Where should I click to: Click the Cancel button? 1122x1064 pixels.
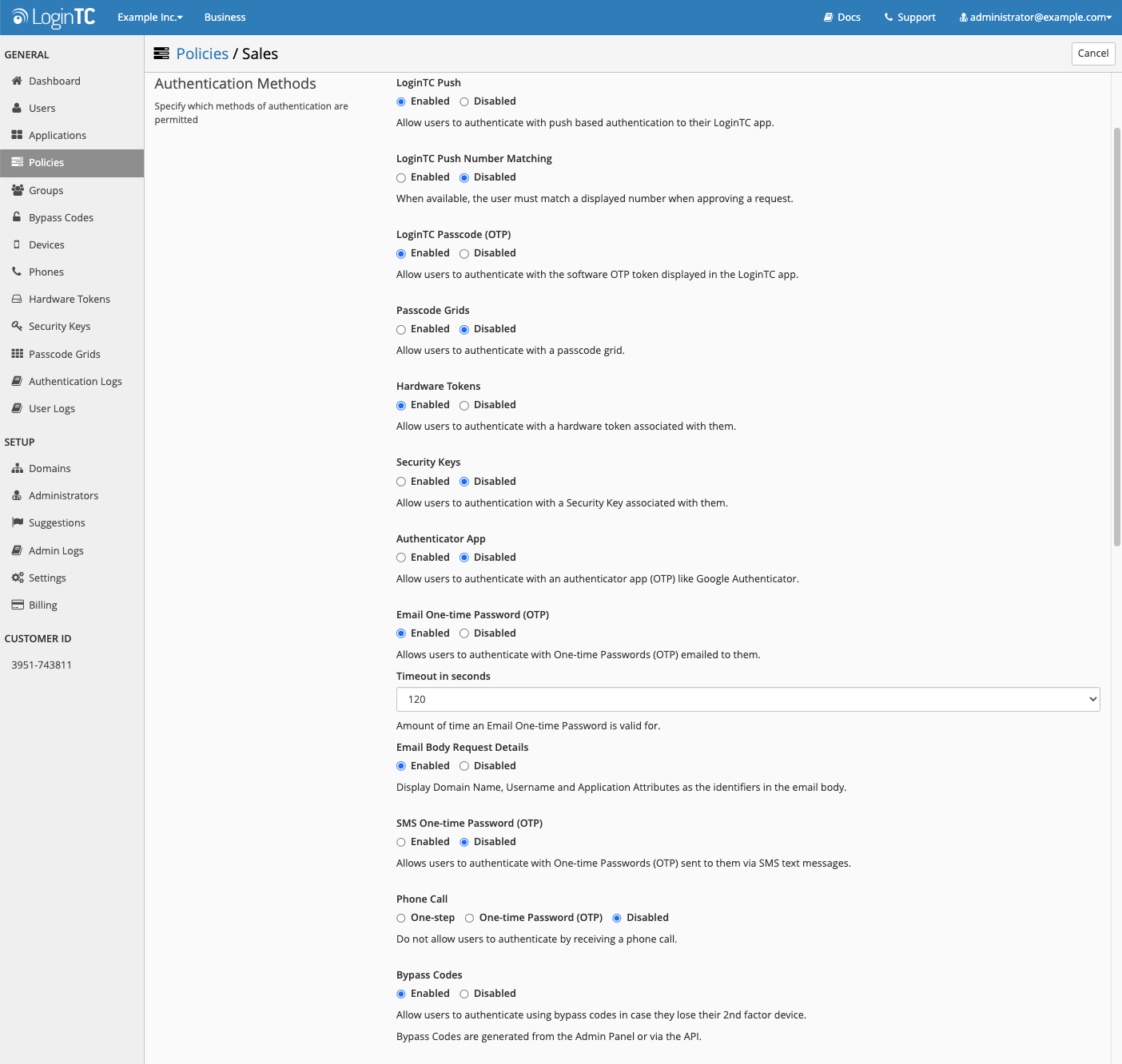pyautogui.click(x=1092, y=54)
